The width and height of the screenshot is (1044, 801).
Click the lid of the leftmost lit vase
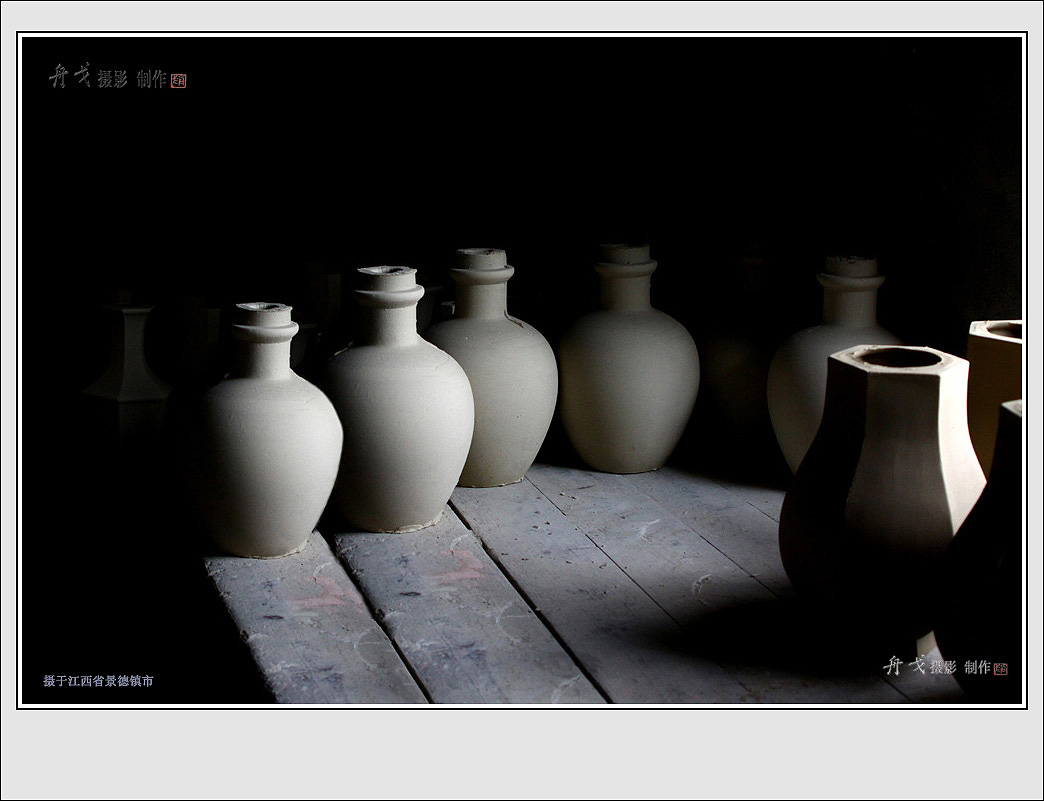pyautogui.click(x=264, y=316)
